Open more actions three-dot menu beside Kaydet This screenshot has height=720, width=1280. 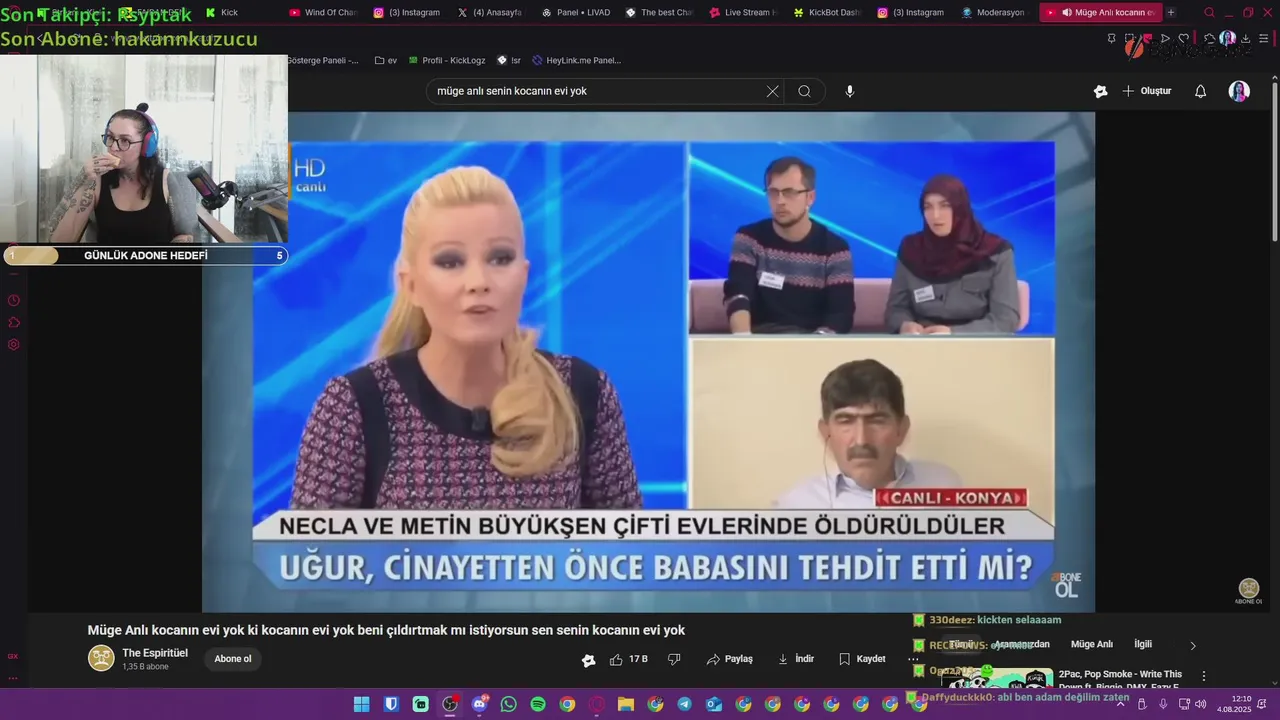click(912, 659)
